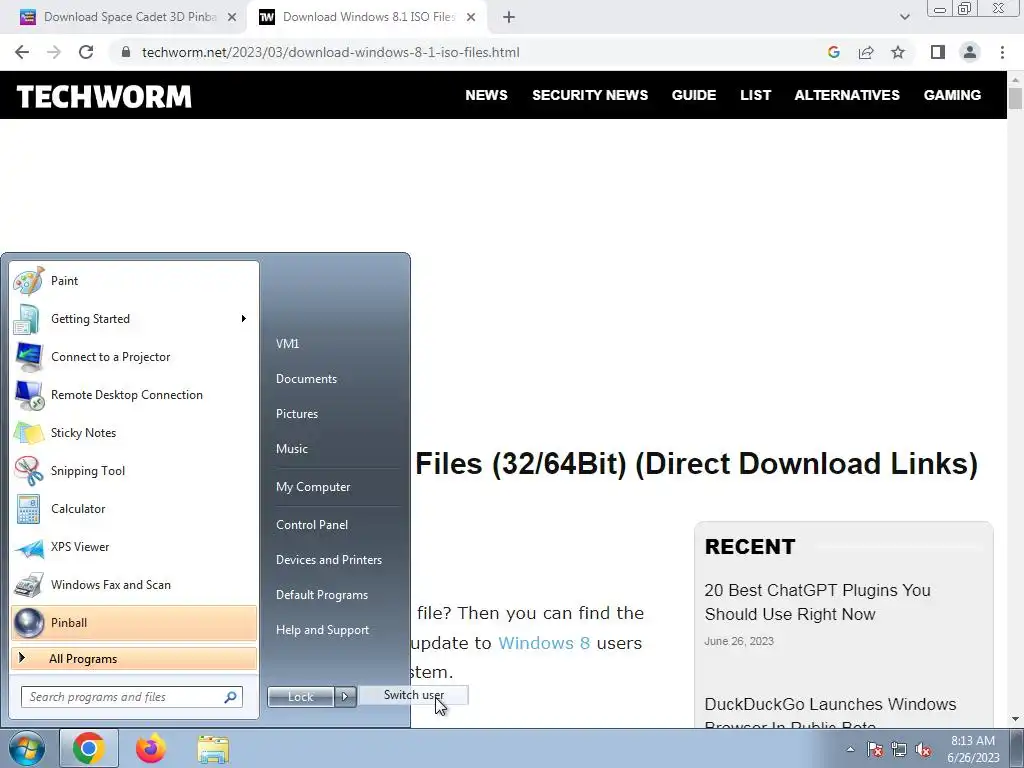Open Control Panel
This screenshot has height=768, width=1024.
pos(312,525)
